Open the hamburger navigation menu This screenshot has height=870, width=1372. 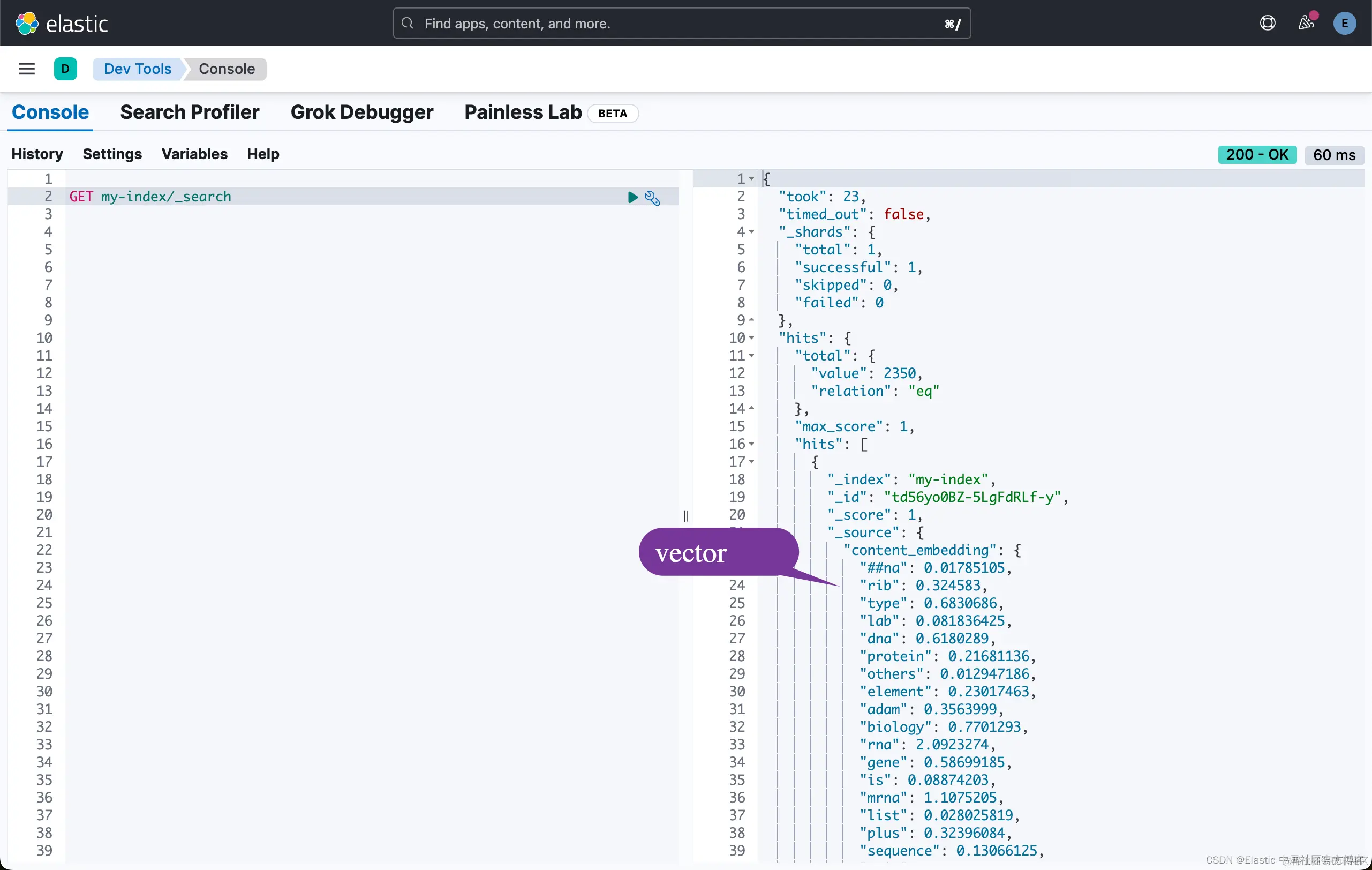tap(27, 69)
